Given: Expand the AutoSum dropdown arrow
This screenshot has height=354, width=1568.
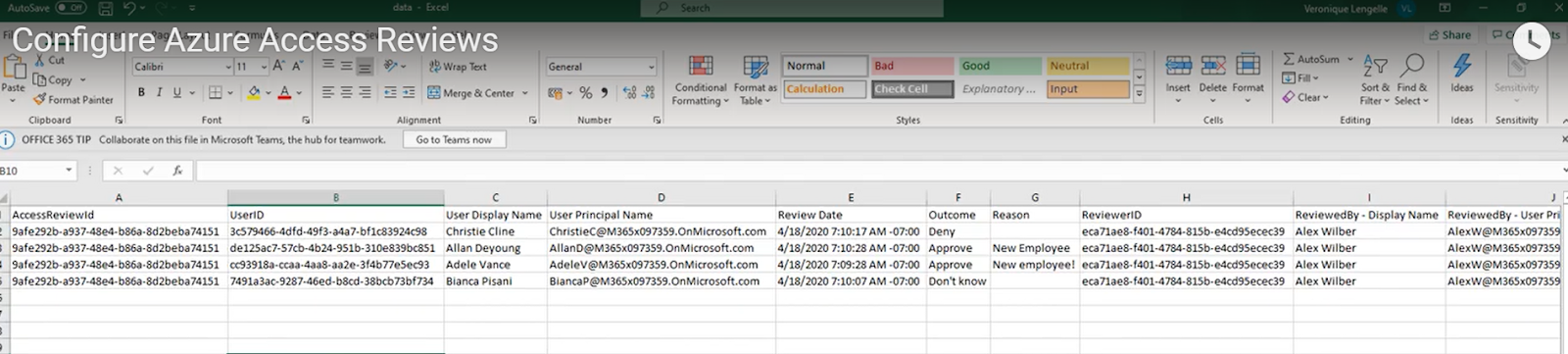Looking at the screenshot, I should [1350, 59].
